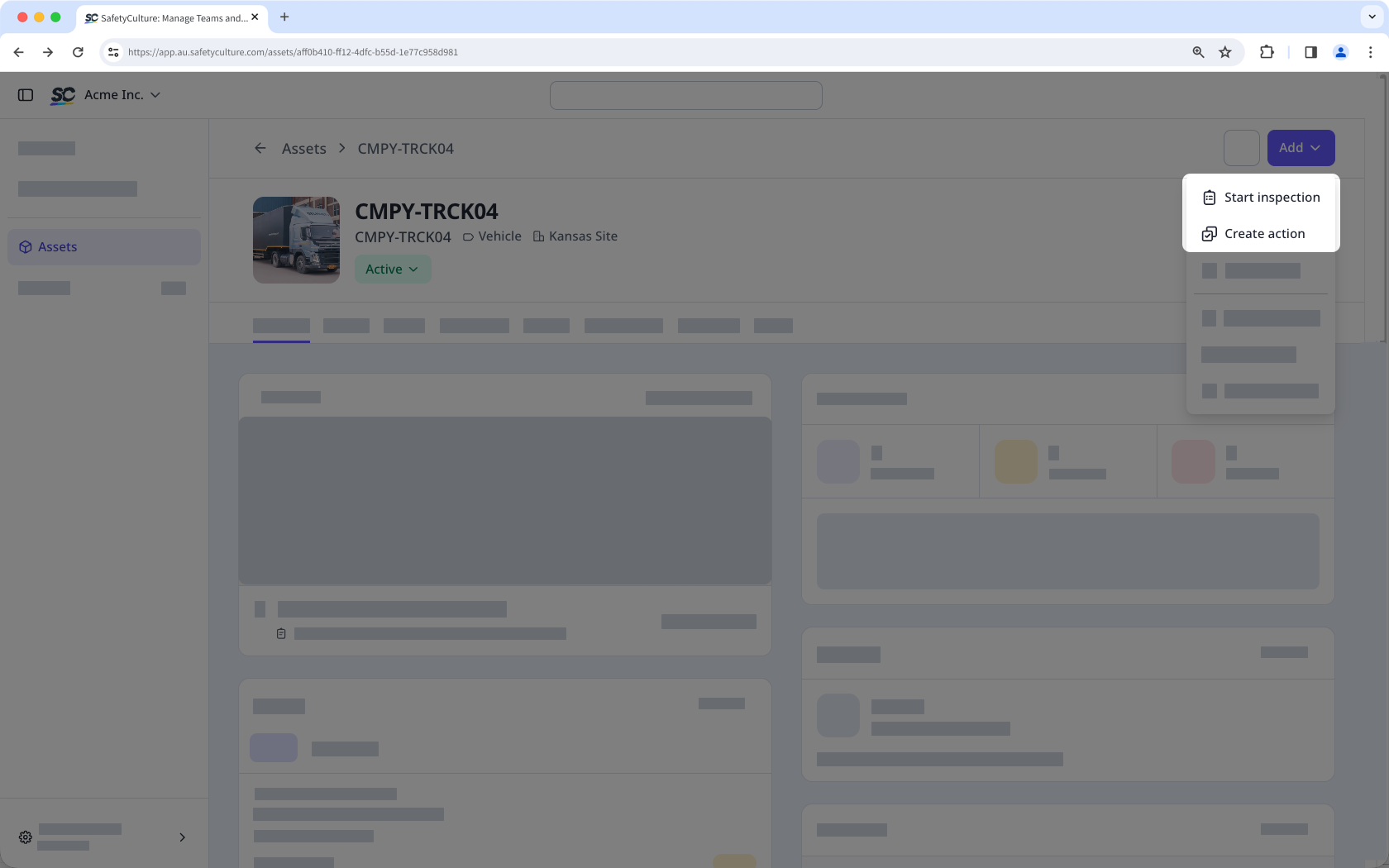Open the settings gear in sidebar footer
Screen dimensions: 1389x868
coord(26,837)
